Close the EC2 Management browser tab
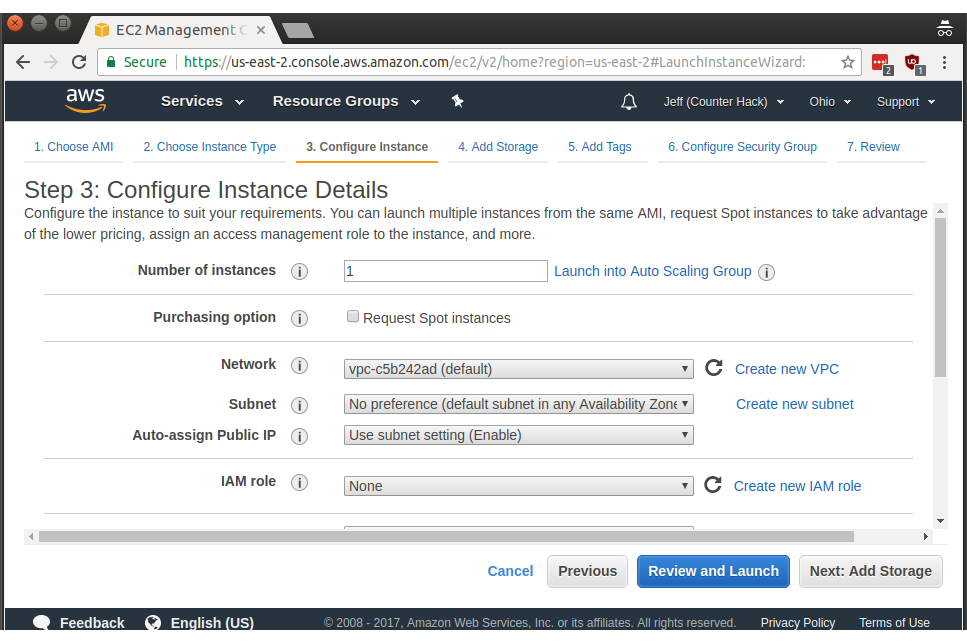Screen dimensions: 967x643 [261, 30]
